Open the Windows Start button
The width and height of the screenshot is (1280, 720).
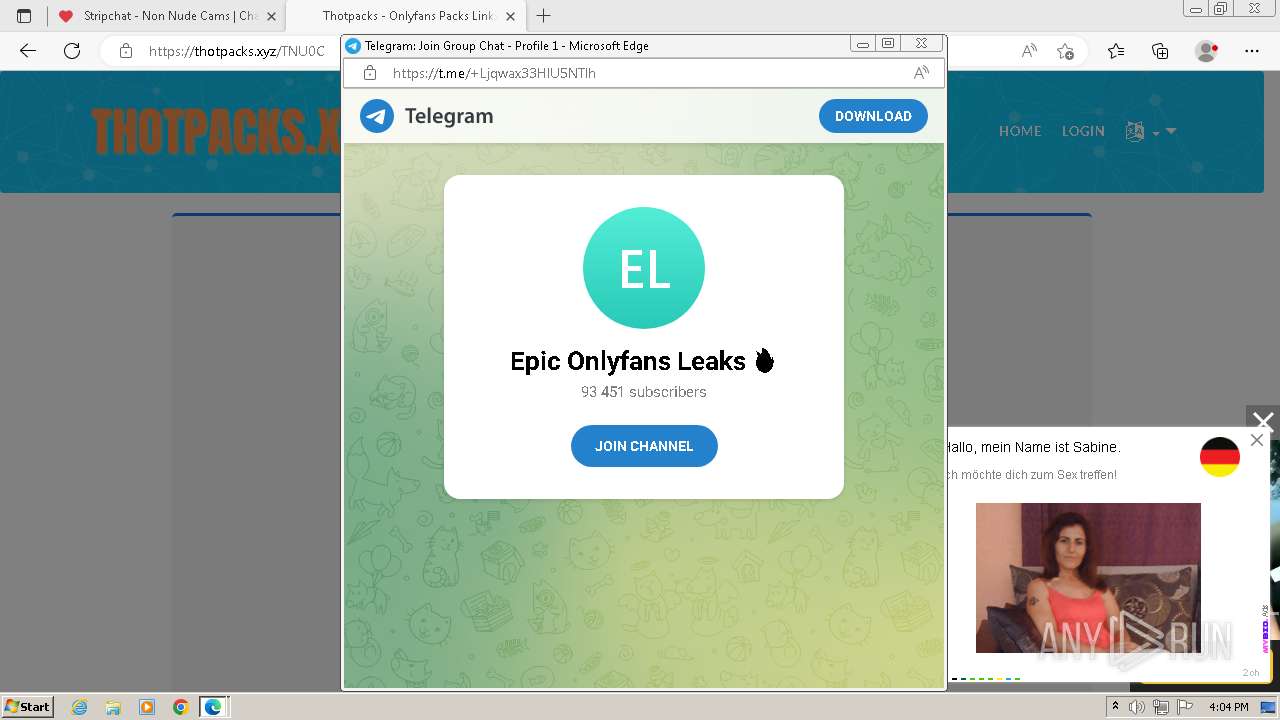[x=27, y=706]
